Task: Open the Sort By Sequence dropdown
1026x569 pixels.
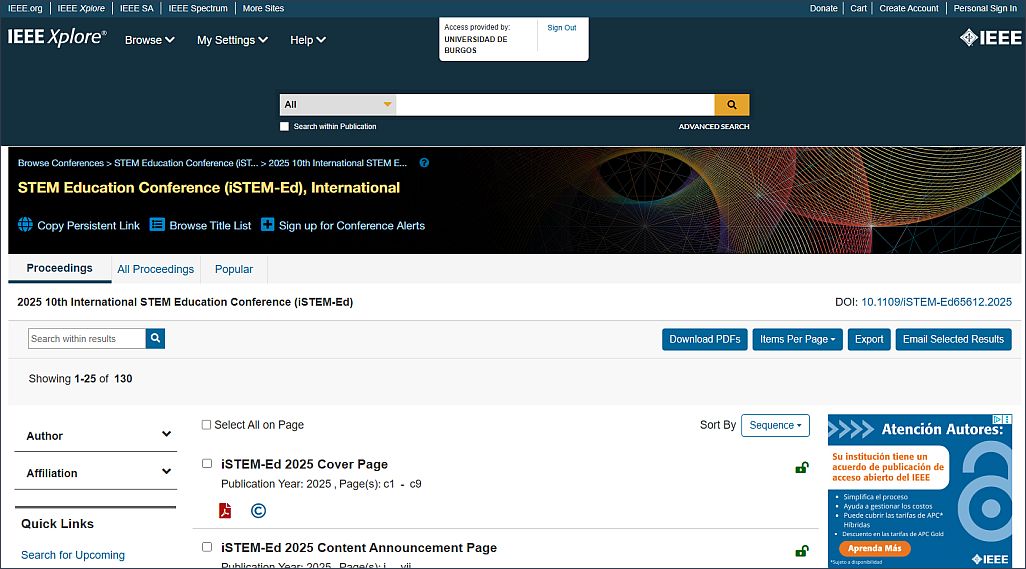Action: tap(775, 425)
